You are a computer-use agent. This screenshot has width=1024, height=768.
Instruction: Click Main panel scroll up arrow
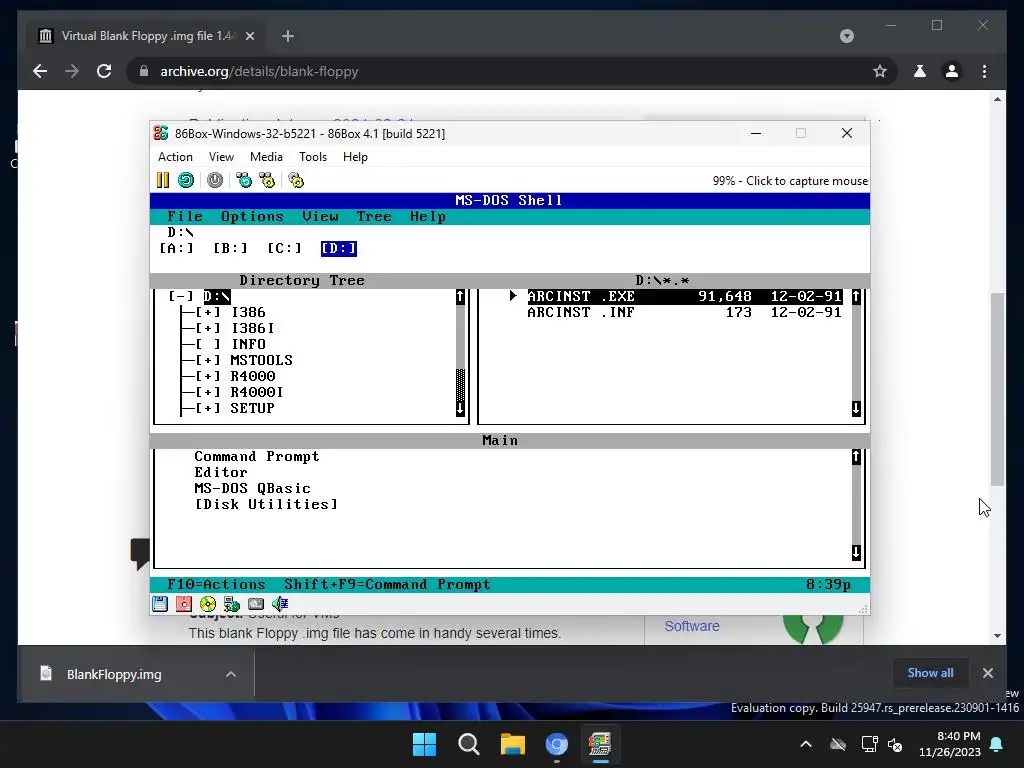[856, 456]
